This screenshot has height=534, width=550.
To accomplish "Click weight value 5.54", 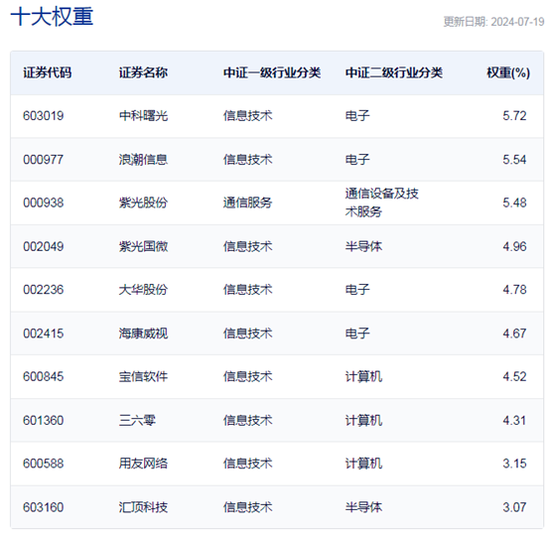I will [515, 160].
